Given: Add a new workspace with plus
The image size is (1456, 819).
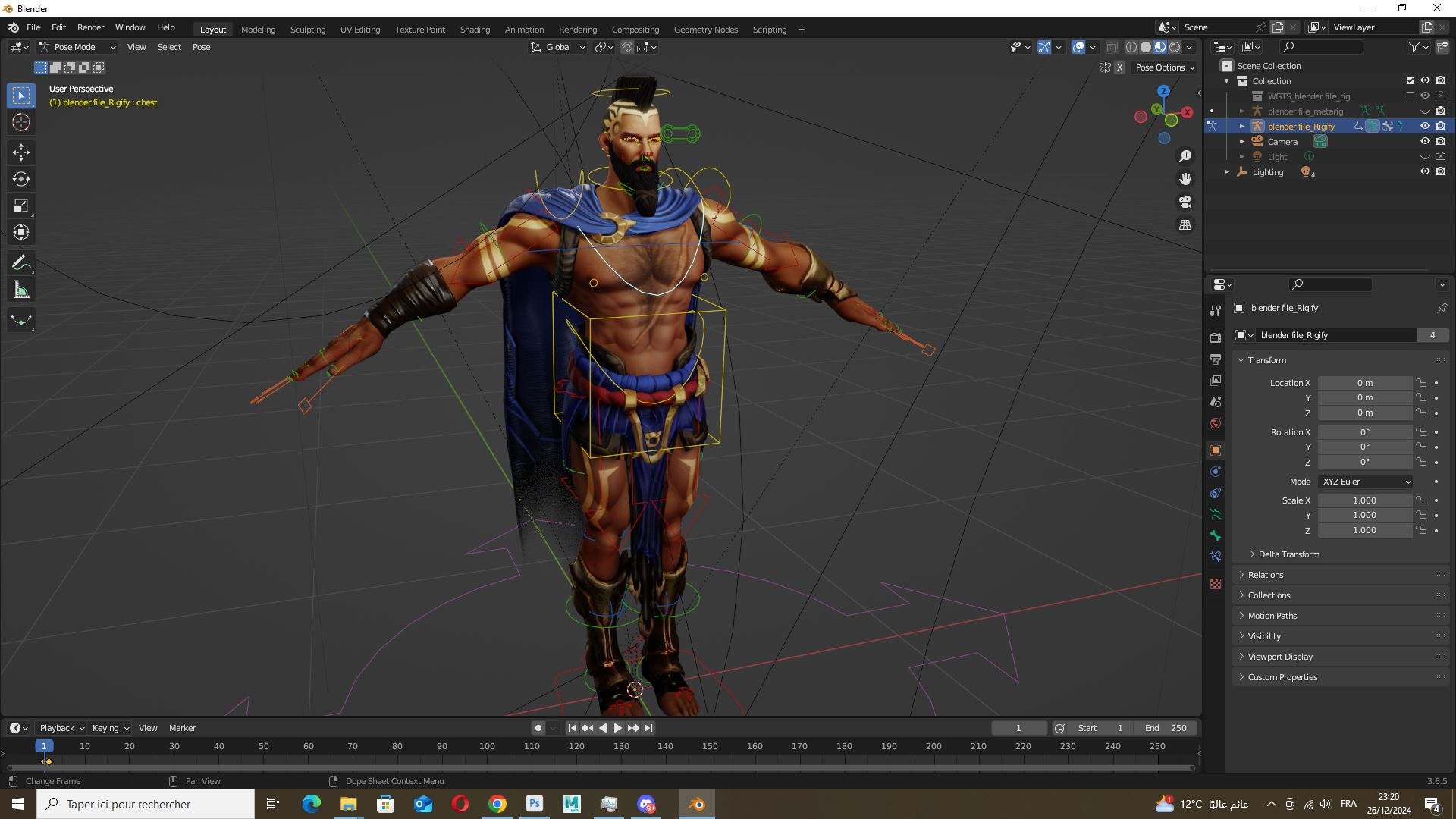Looking at the screenshot, I should click(x=802, y=30).
